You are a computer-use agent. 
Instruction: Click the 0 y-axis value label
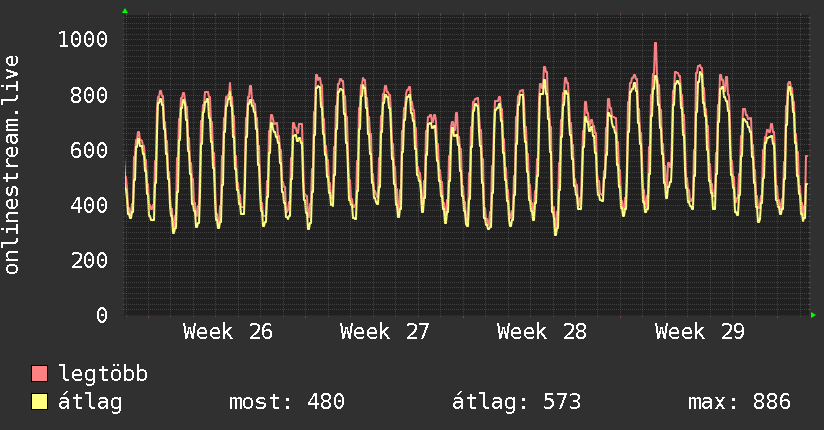coord(102,315)
